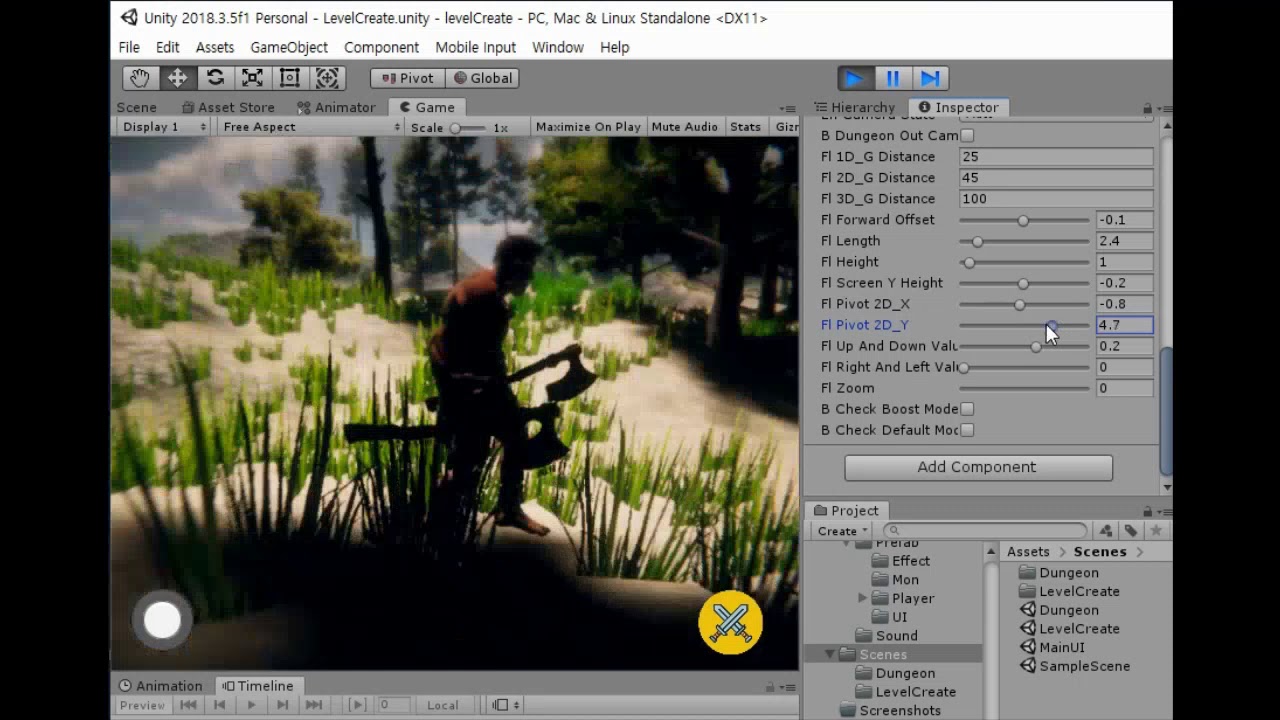Click Assets in the Project breadcrumb

1028,552
